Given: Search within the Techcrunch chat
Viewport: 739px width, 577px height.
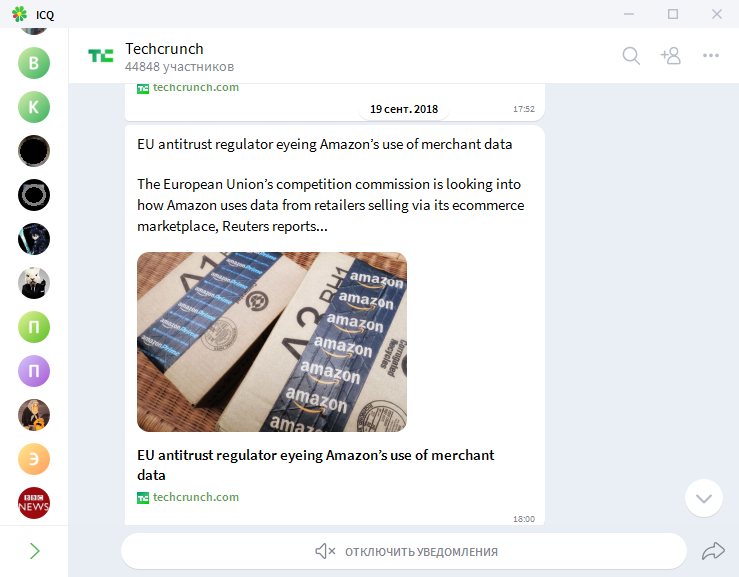Looking at the screenshot, I should coord(631,56).
